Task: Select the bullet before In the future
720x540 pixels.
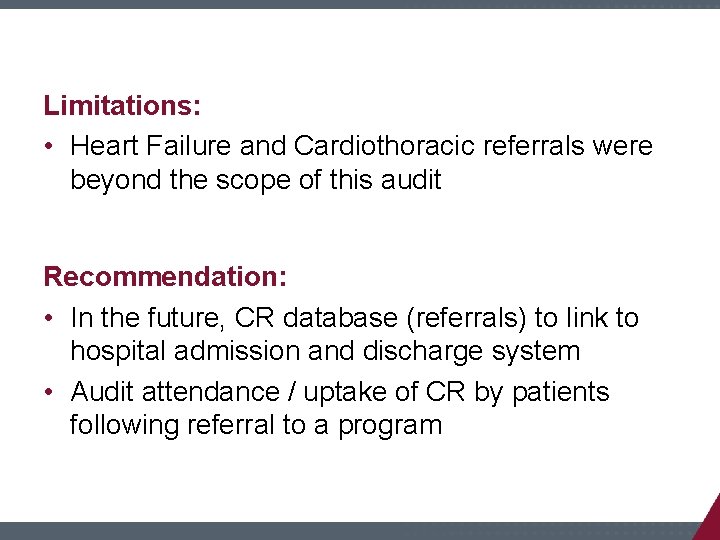Action: 49,318
